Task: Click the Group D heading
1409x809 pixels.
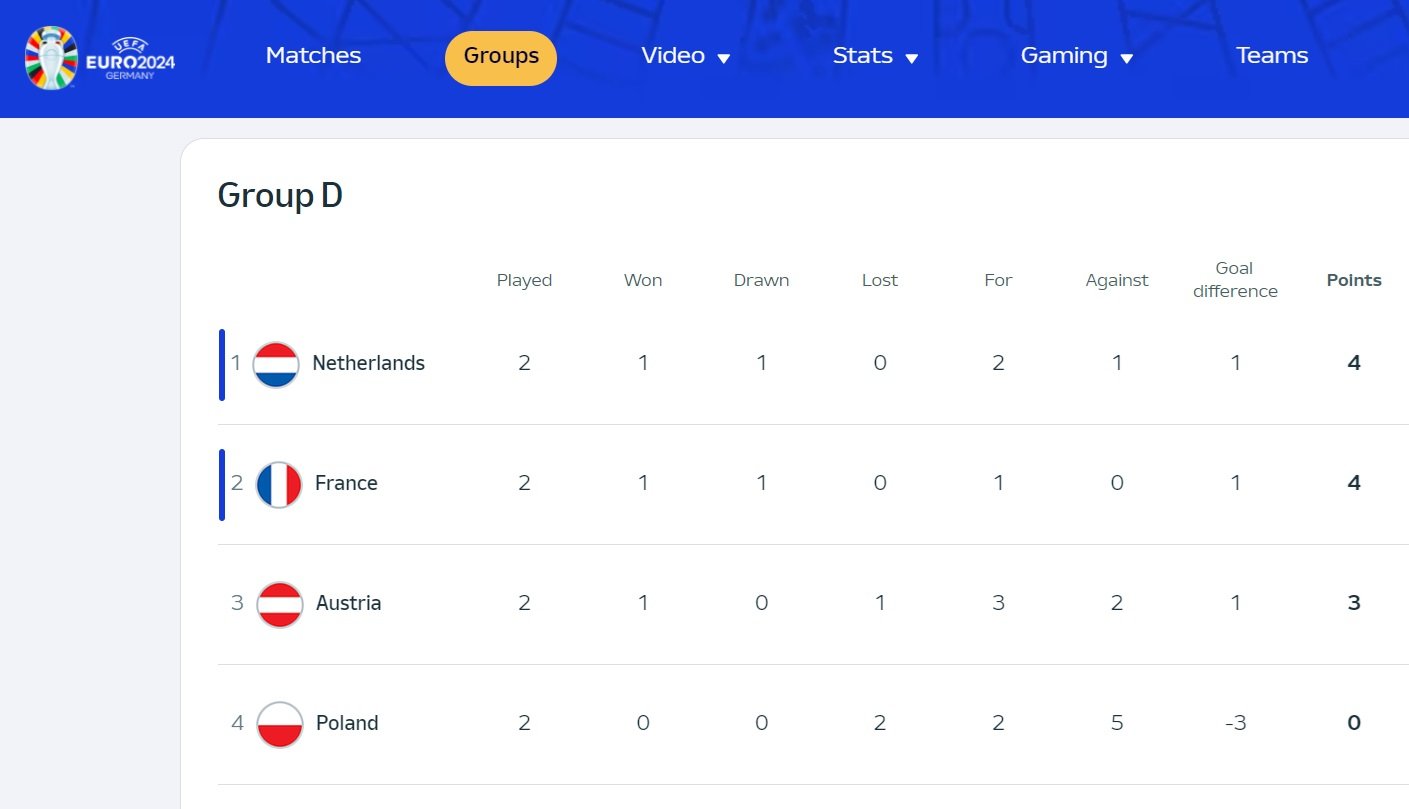Action: coord(280,195)
